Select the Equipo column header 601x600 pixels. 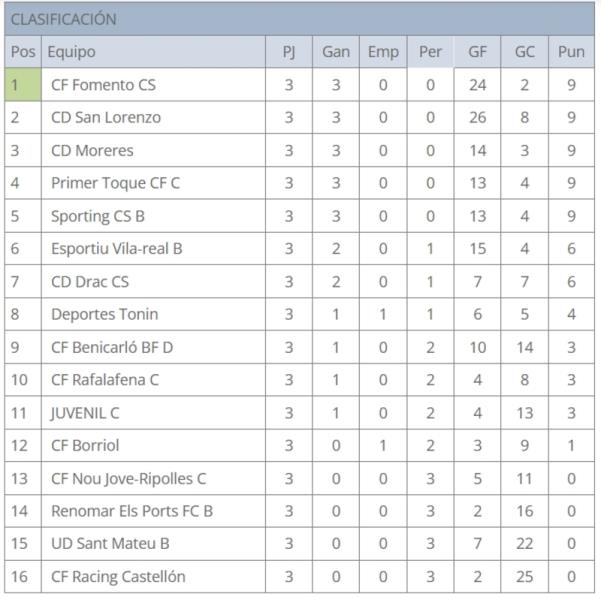[72, 52]
